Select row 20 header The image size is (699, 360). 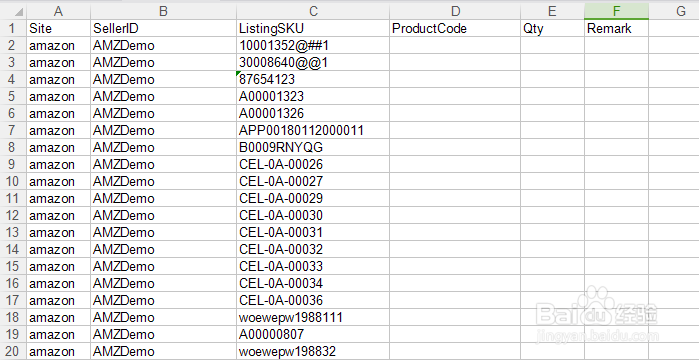point(13,352)
